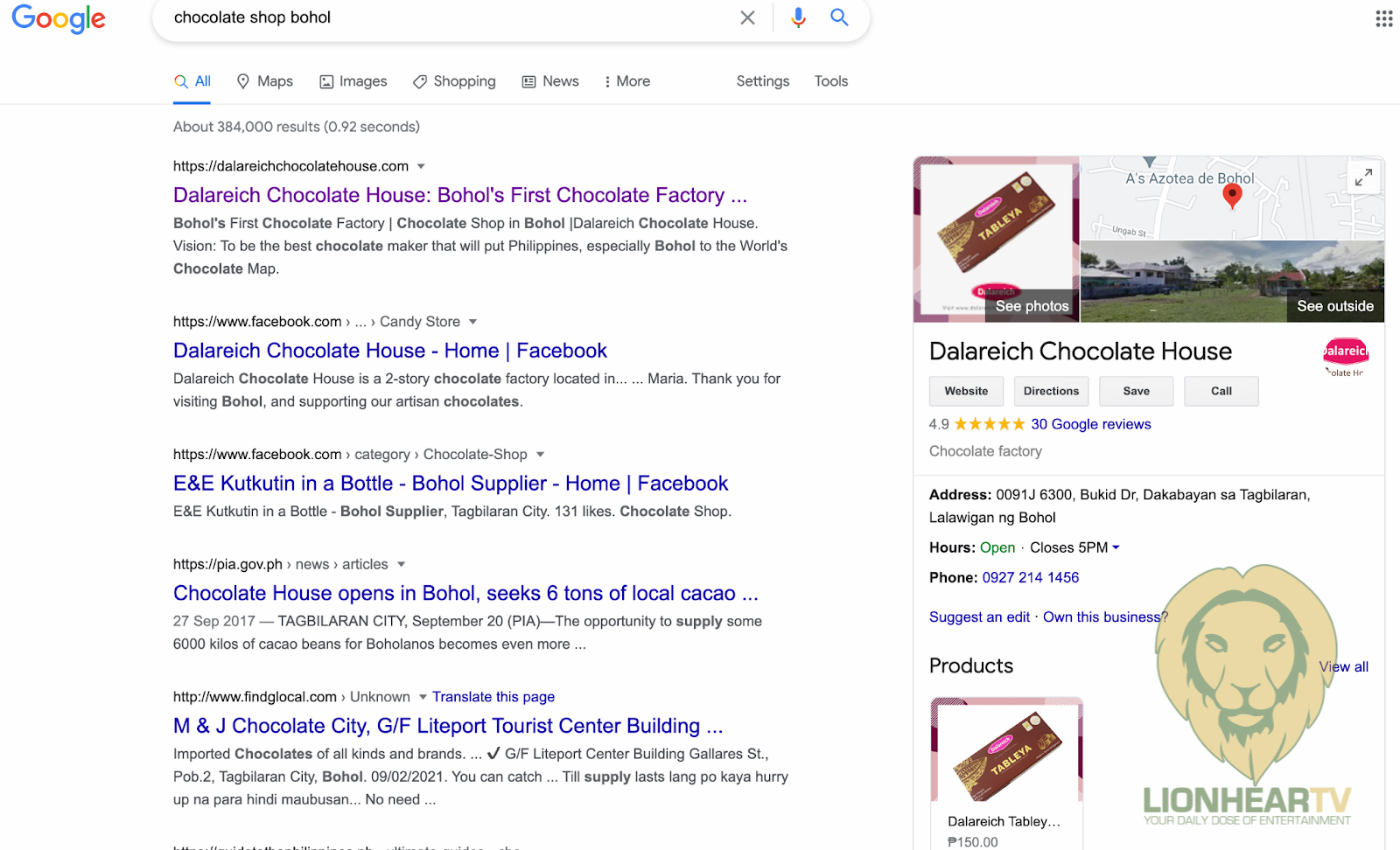Start voice search with microphone
The width and height of the screenshot is (1400, 850).
pyautogui.click(x=798, y=17)
